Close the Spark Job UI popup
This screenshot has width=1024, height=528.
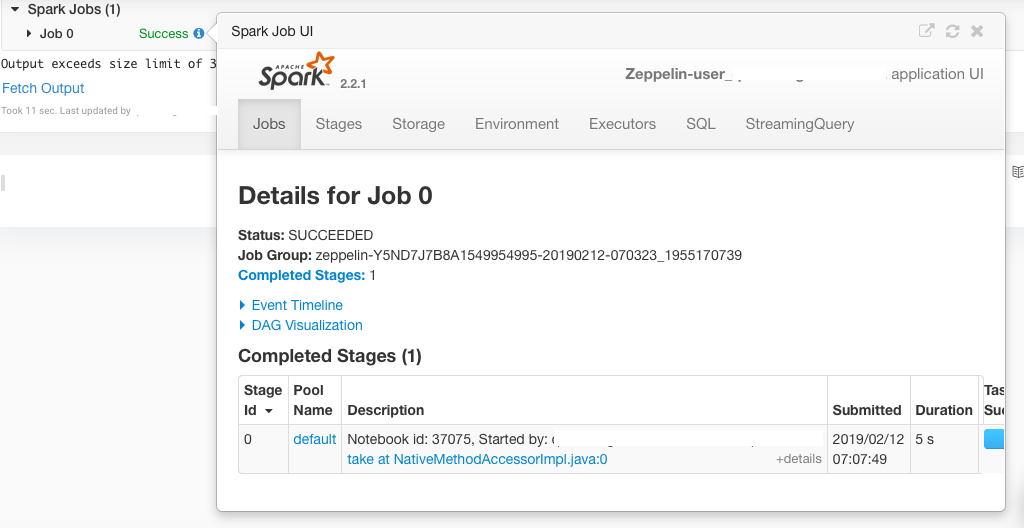pyautogui.click(x=977, y=31)
